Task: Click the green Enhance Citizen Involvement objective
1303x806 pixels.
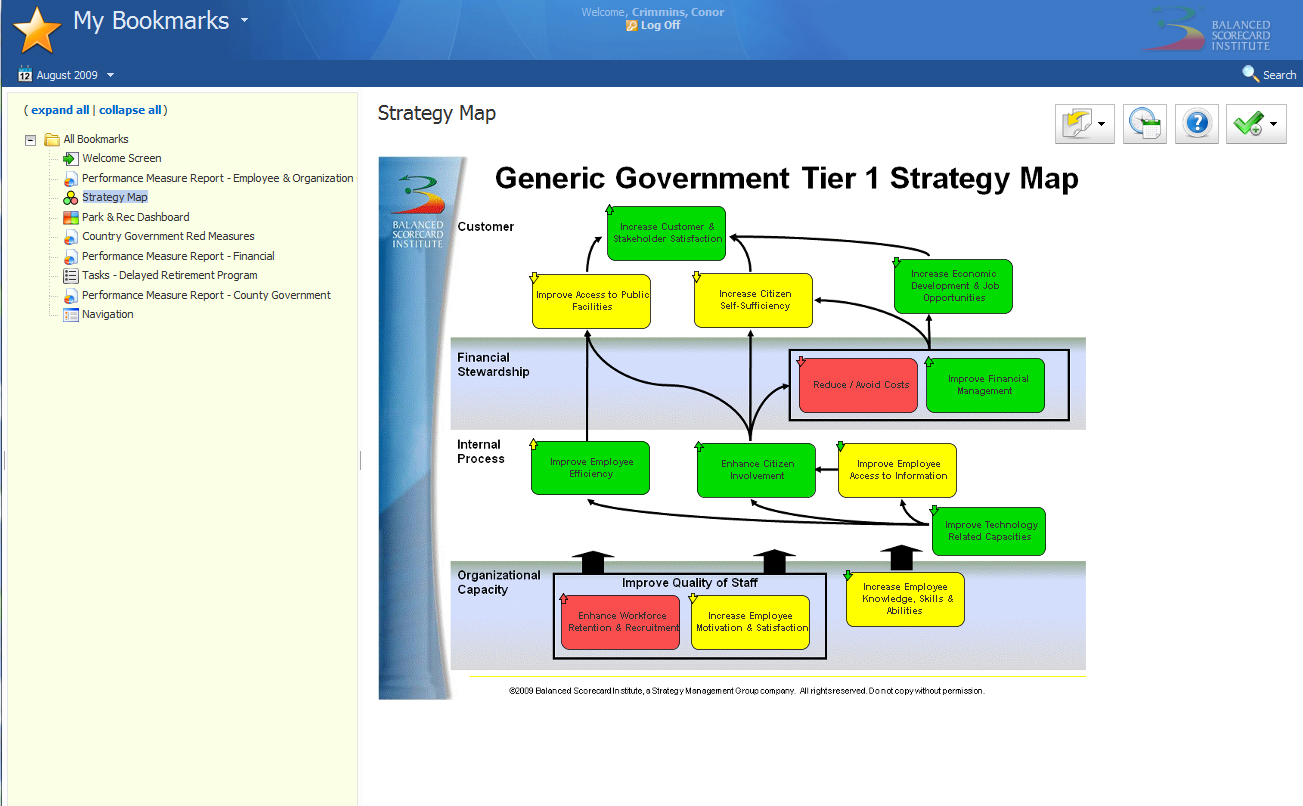Action: click(757, 470)
